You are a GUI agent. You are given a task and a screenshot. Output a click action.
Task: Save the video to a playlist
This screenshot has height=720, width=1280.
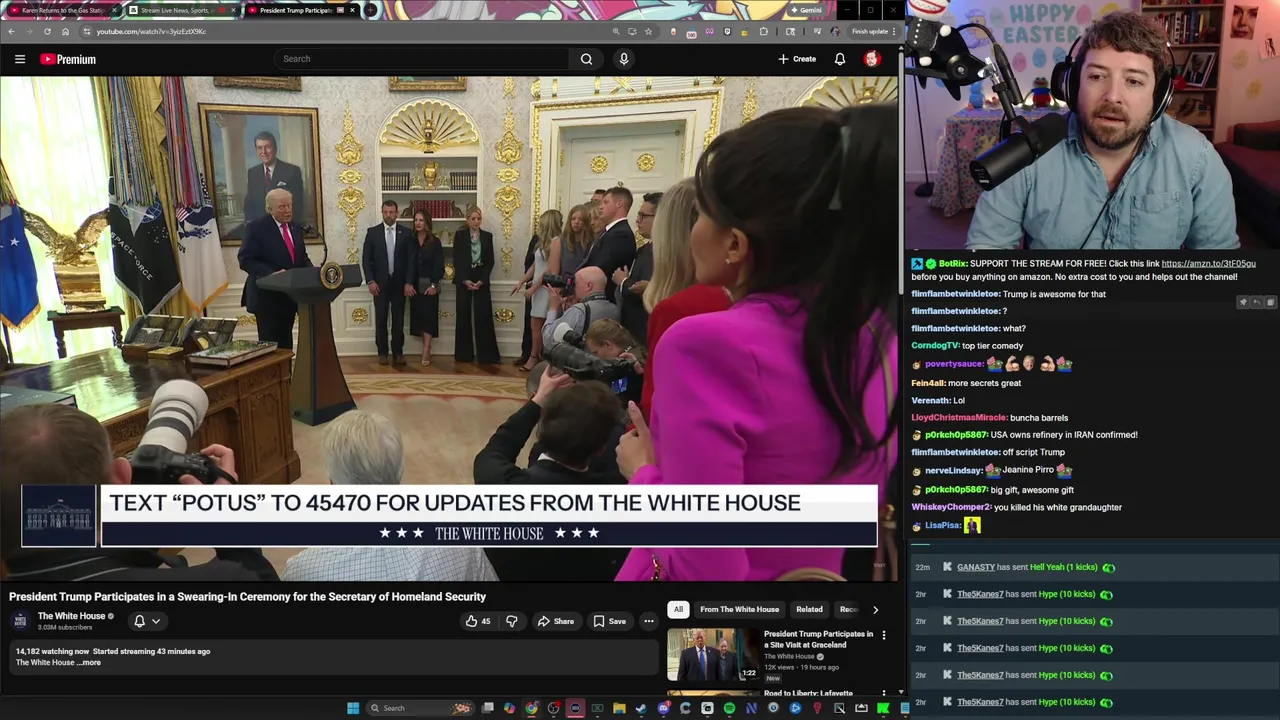pyautogui.click(x=609, y=621)
